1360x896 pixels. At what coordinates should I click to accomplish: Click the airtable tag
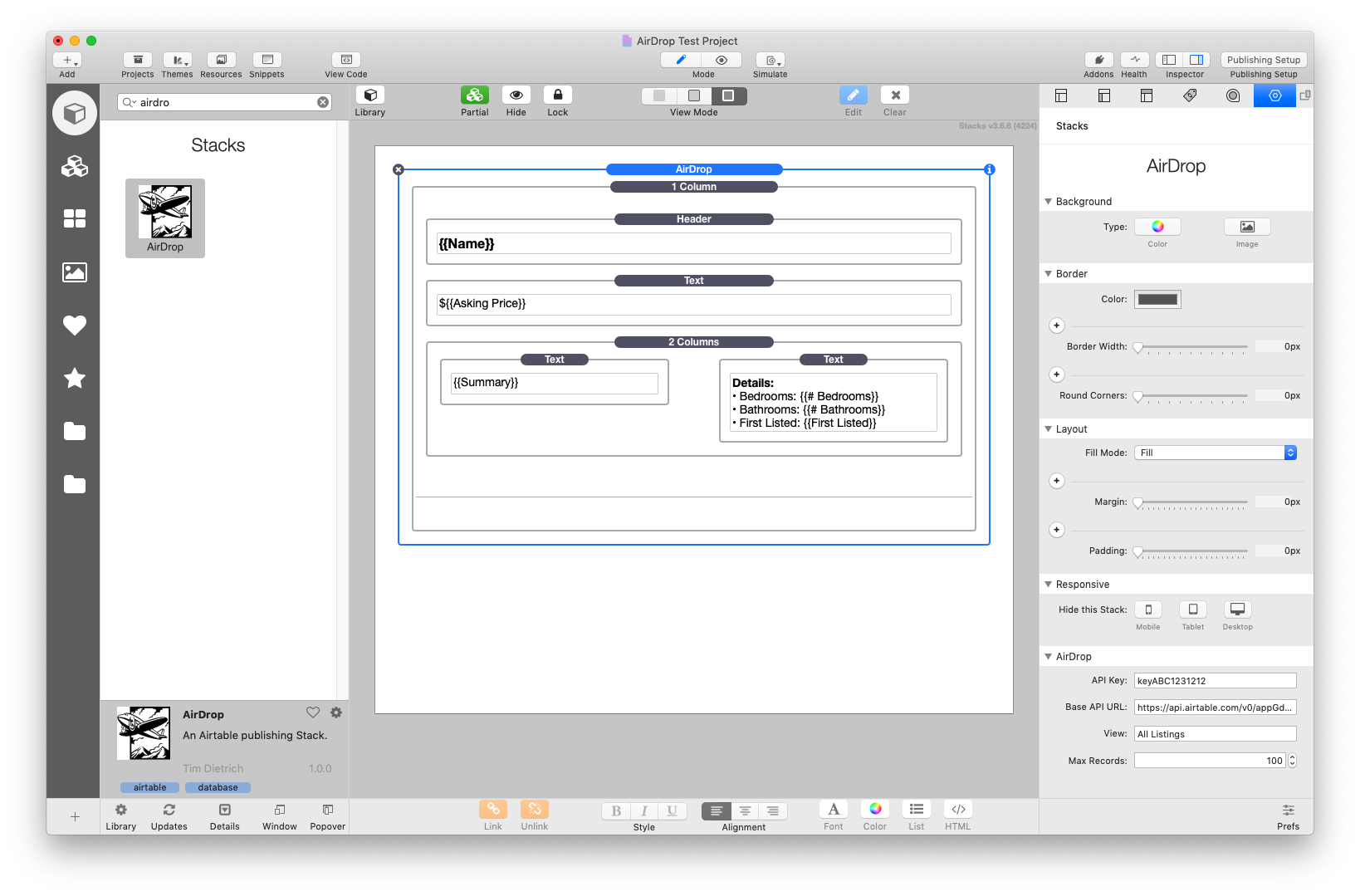tap(150, 787)
